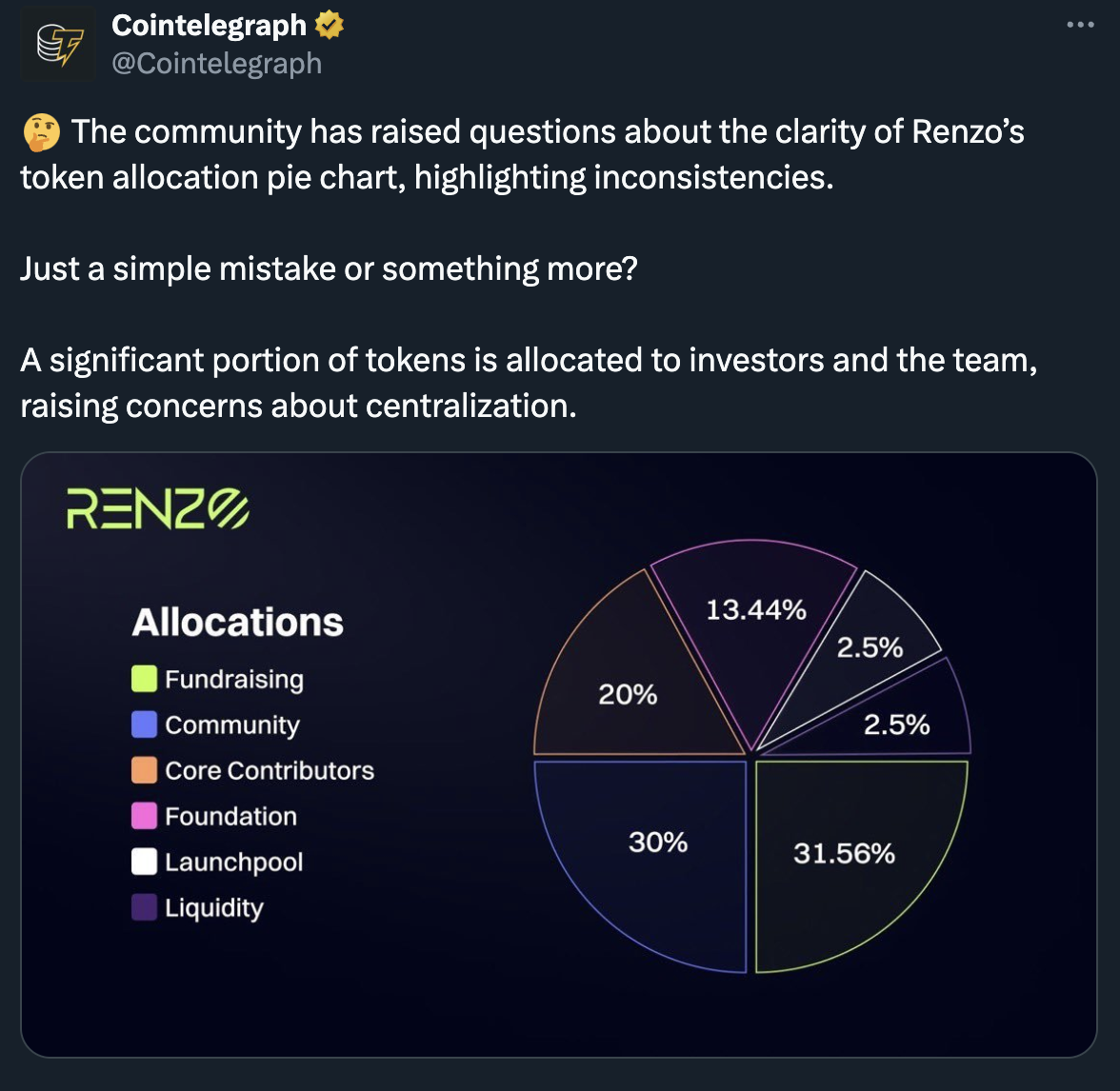Click the Allocations heading in chart
The image size is (1120, 1091).
click(238, 622)
